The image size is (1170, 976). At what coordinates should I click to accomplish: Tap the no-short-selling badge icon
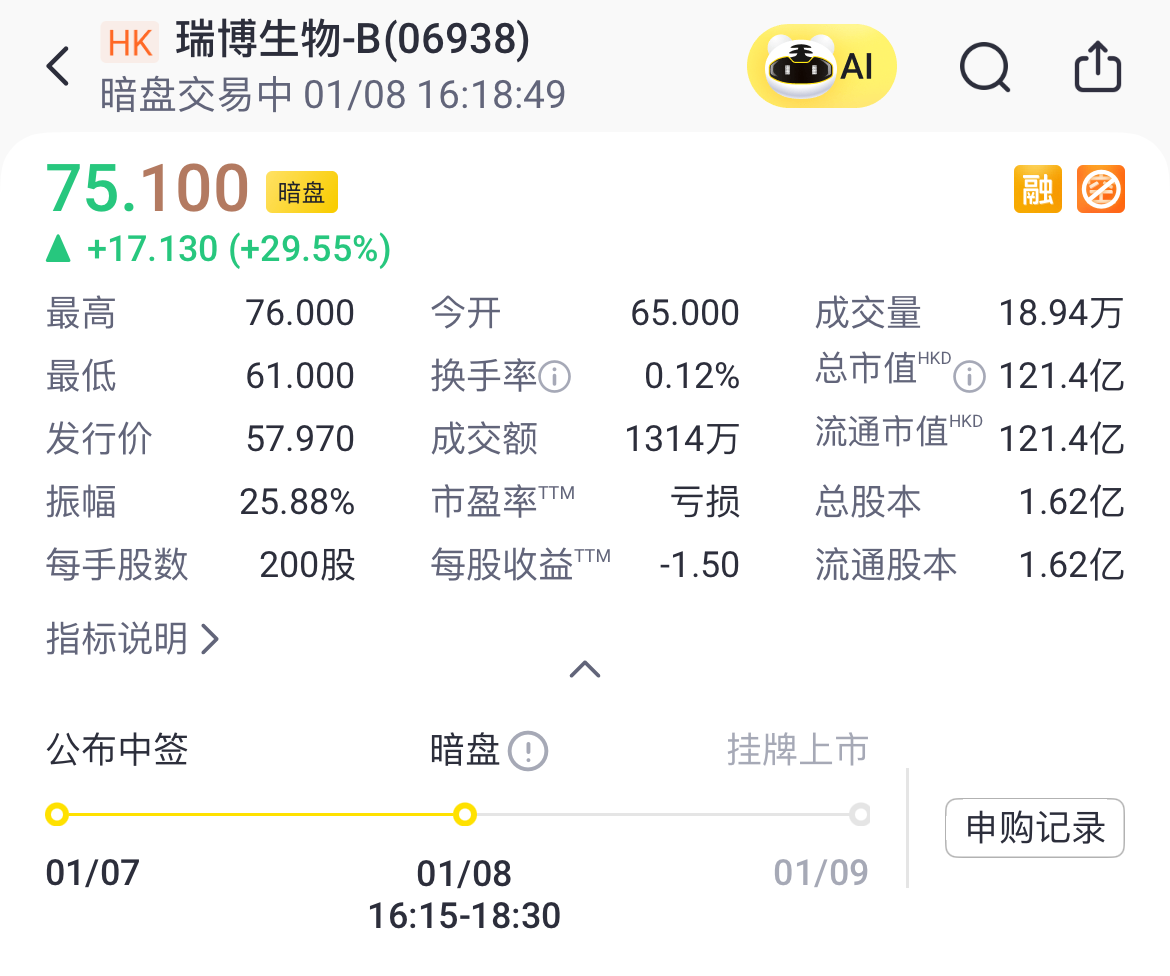[x=1101, y=189]
